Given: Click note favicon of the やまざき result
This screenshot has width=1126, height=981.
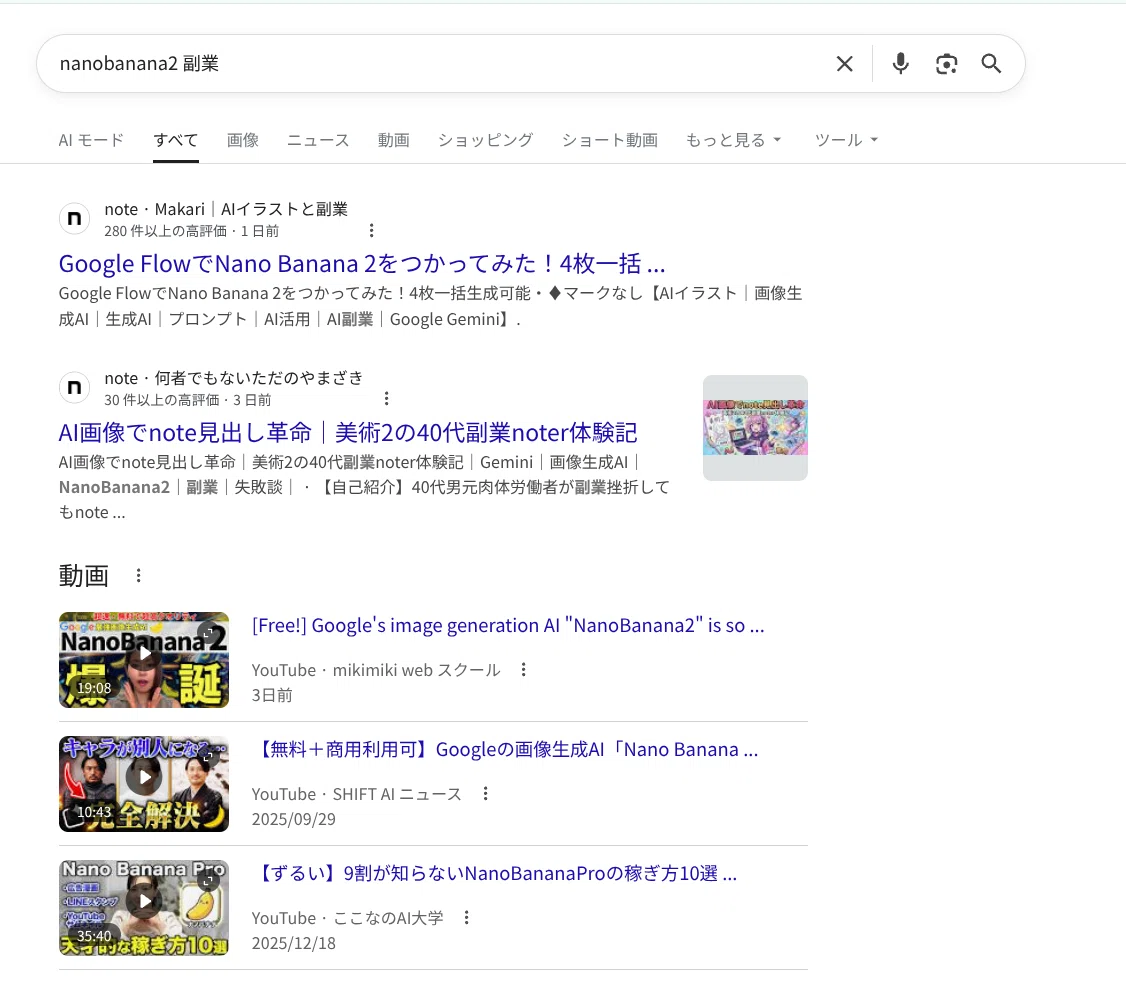Looking at the screenshot, I should (x=75, y=388).
